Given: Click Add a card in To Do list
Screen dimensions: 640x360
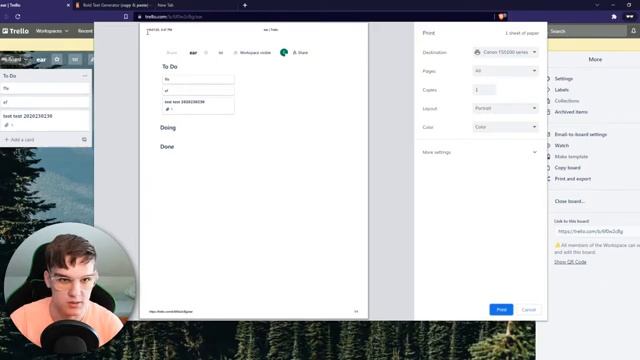Looking at the screenshot, I should 20,140.
